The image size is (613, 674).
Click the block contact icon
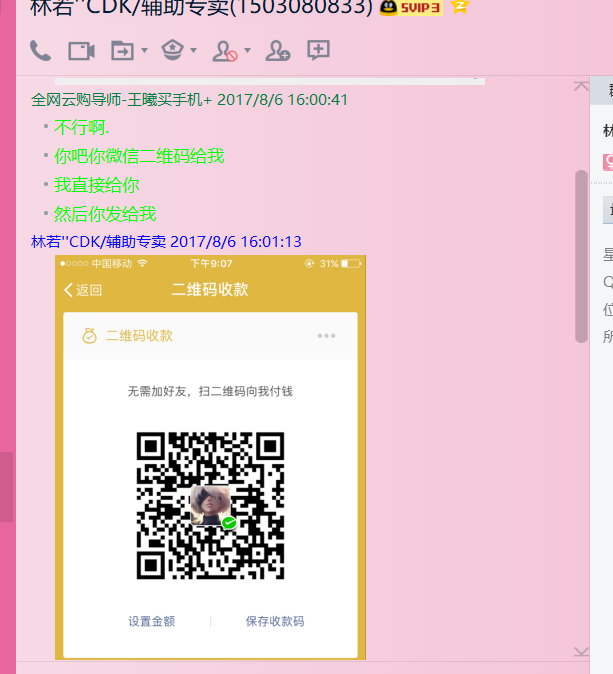tap(225, 51)
